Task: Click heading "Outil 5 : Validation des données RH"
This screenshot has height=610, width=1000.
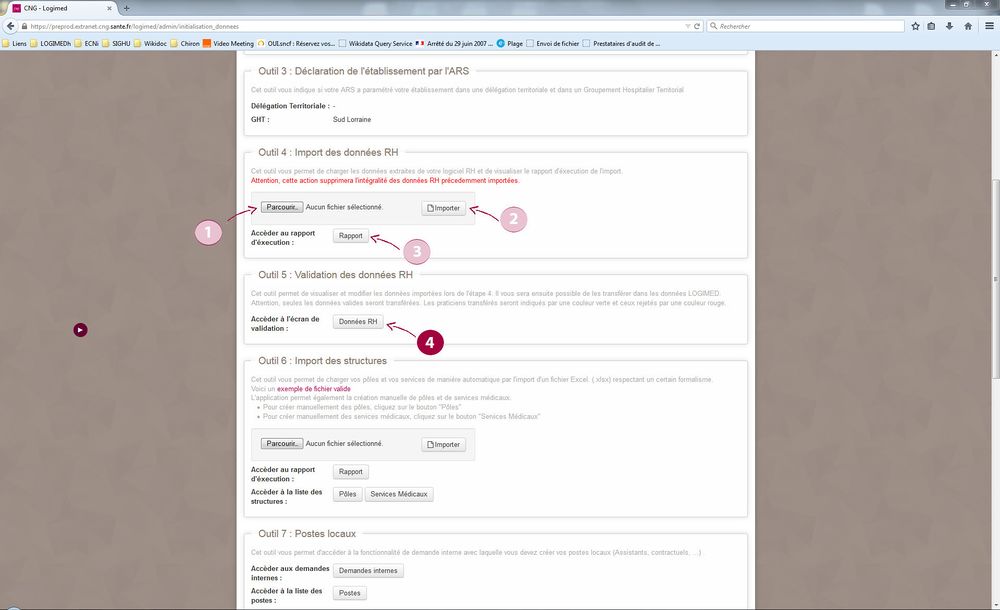Action: click(335, 275)
